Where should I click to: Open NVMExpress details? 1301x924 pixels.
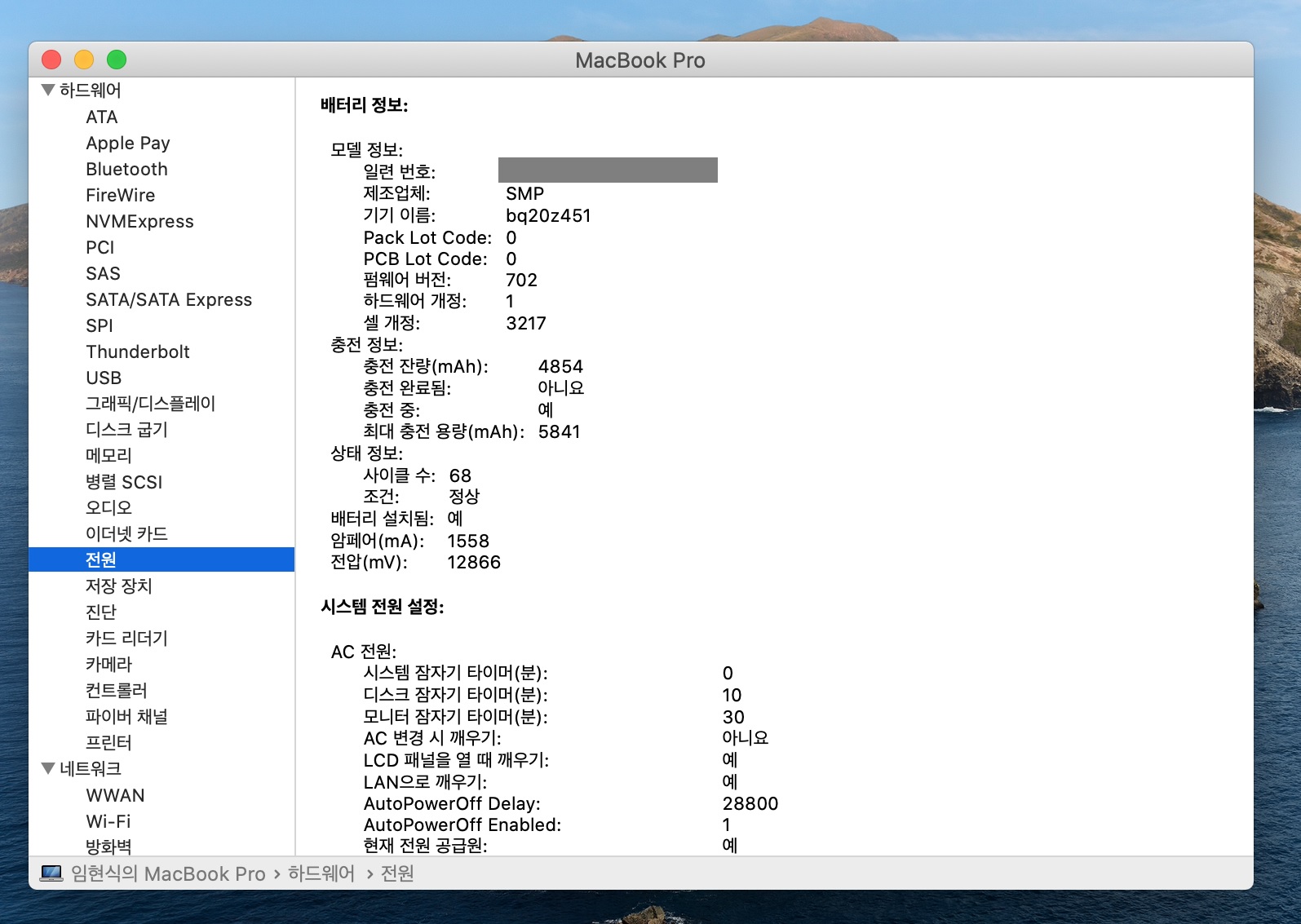(x=139, y=221)
